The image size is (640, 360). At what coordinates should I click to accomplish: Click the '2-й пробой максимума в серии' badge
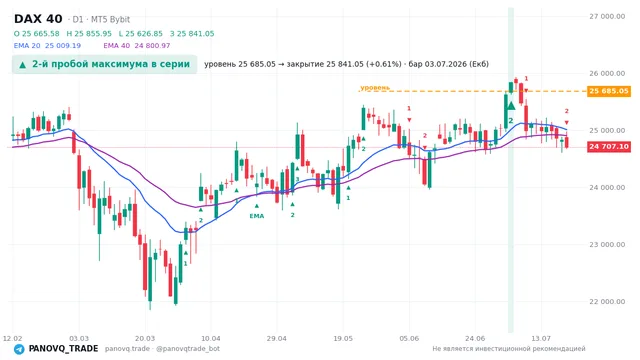(104, 64)
